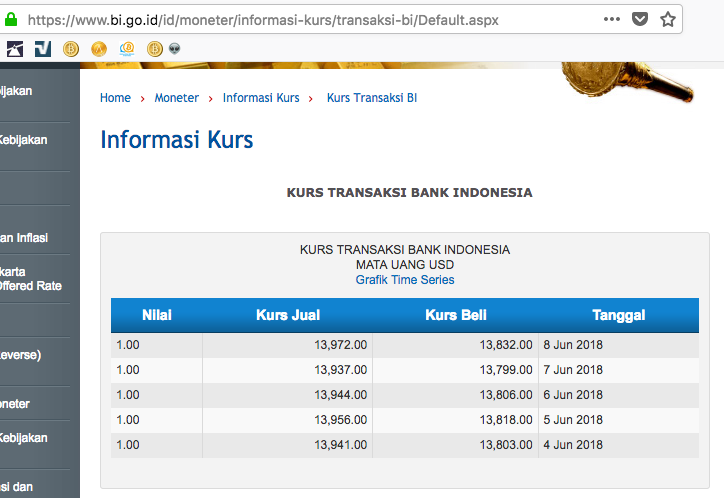This screenshot has width=724, height=498.
Task: Click the date 4 Jun 2018
Action: [x=573, y=444]
